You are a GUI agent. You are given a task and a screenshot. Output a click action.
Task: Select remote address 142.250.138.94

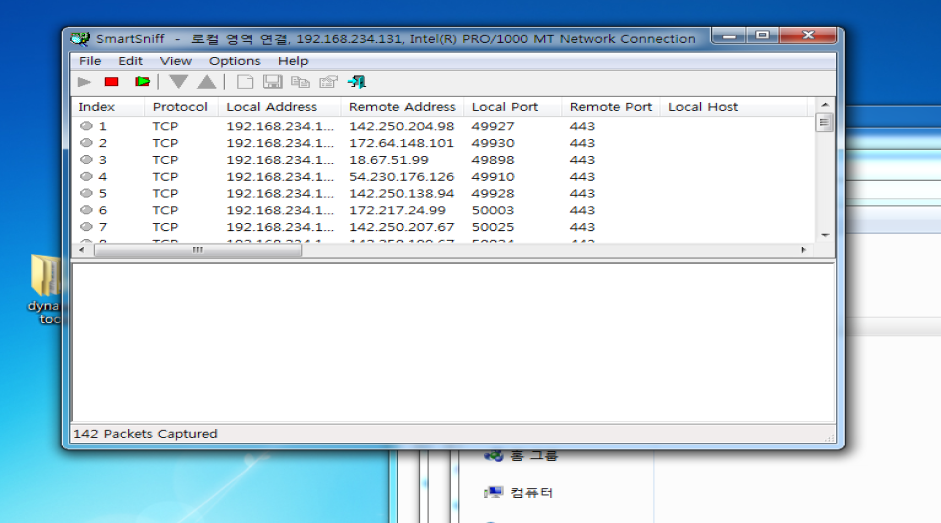click(x=401, y=193)
